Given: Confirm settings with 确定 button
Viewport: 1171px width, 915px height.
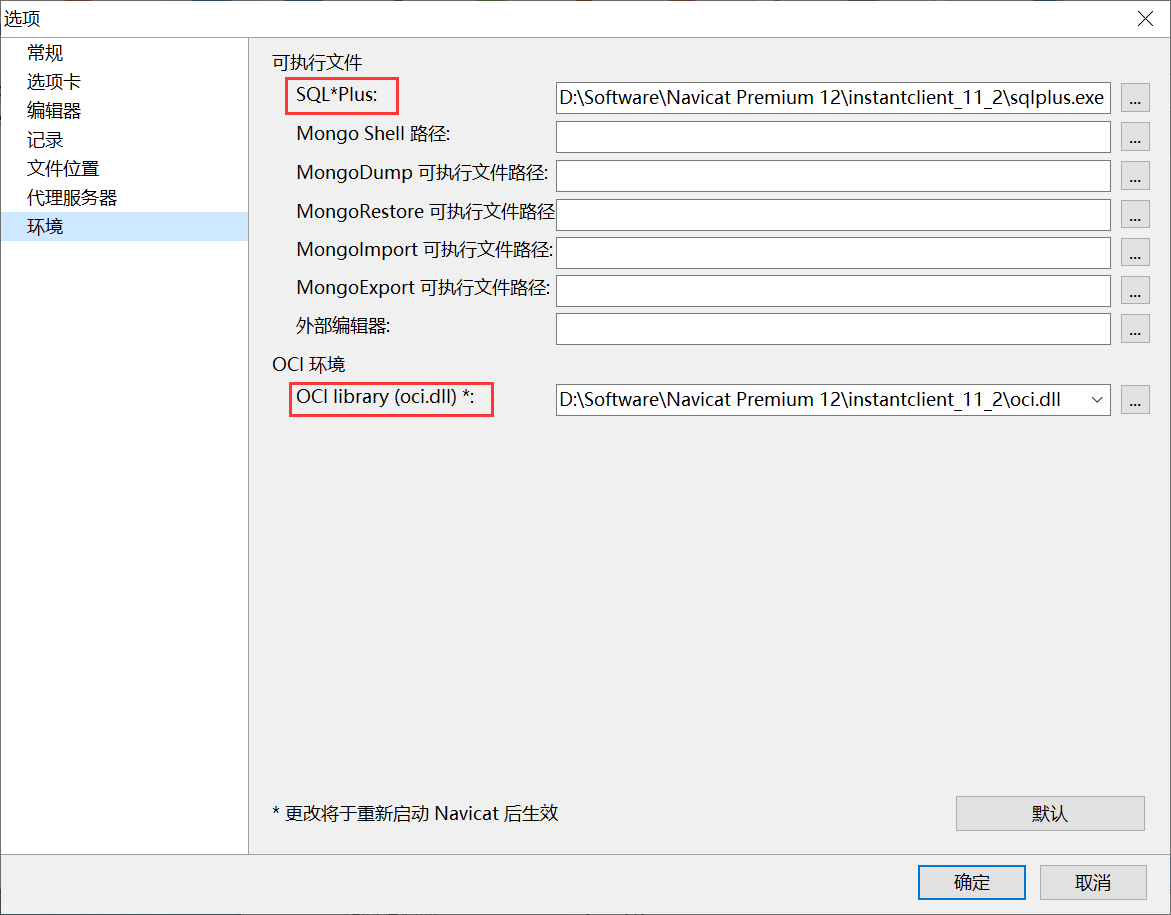Looking at the screenshot, I should coord(971,883).
